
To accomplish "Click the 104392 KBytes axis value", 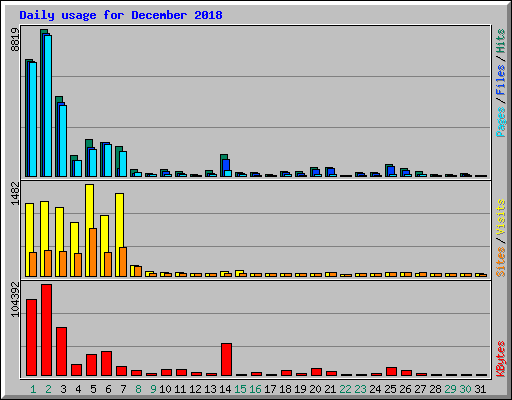I will 15,299.
